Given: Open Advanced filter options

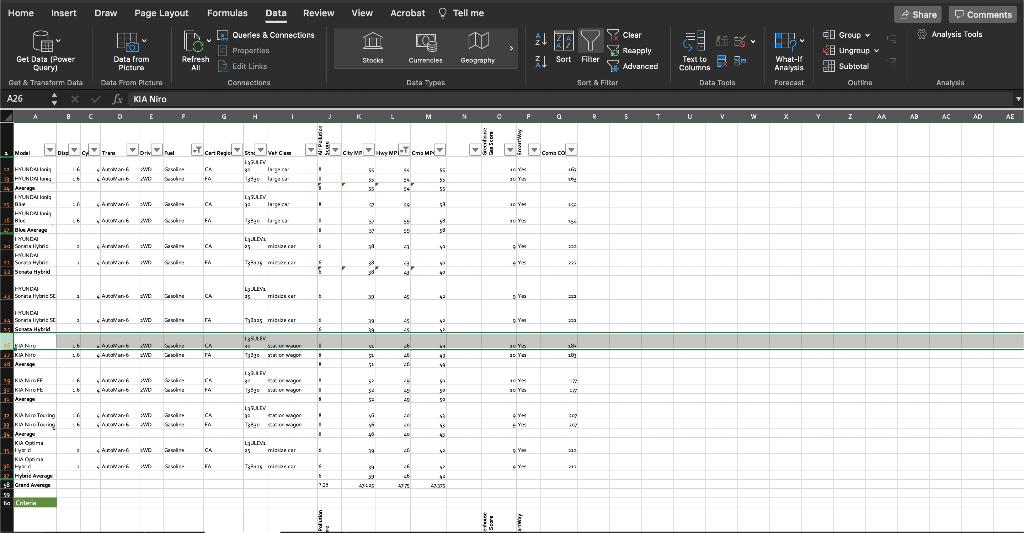Looking at the screenshot, I should [x=633, y=67].
